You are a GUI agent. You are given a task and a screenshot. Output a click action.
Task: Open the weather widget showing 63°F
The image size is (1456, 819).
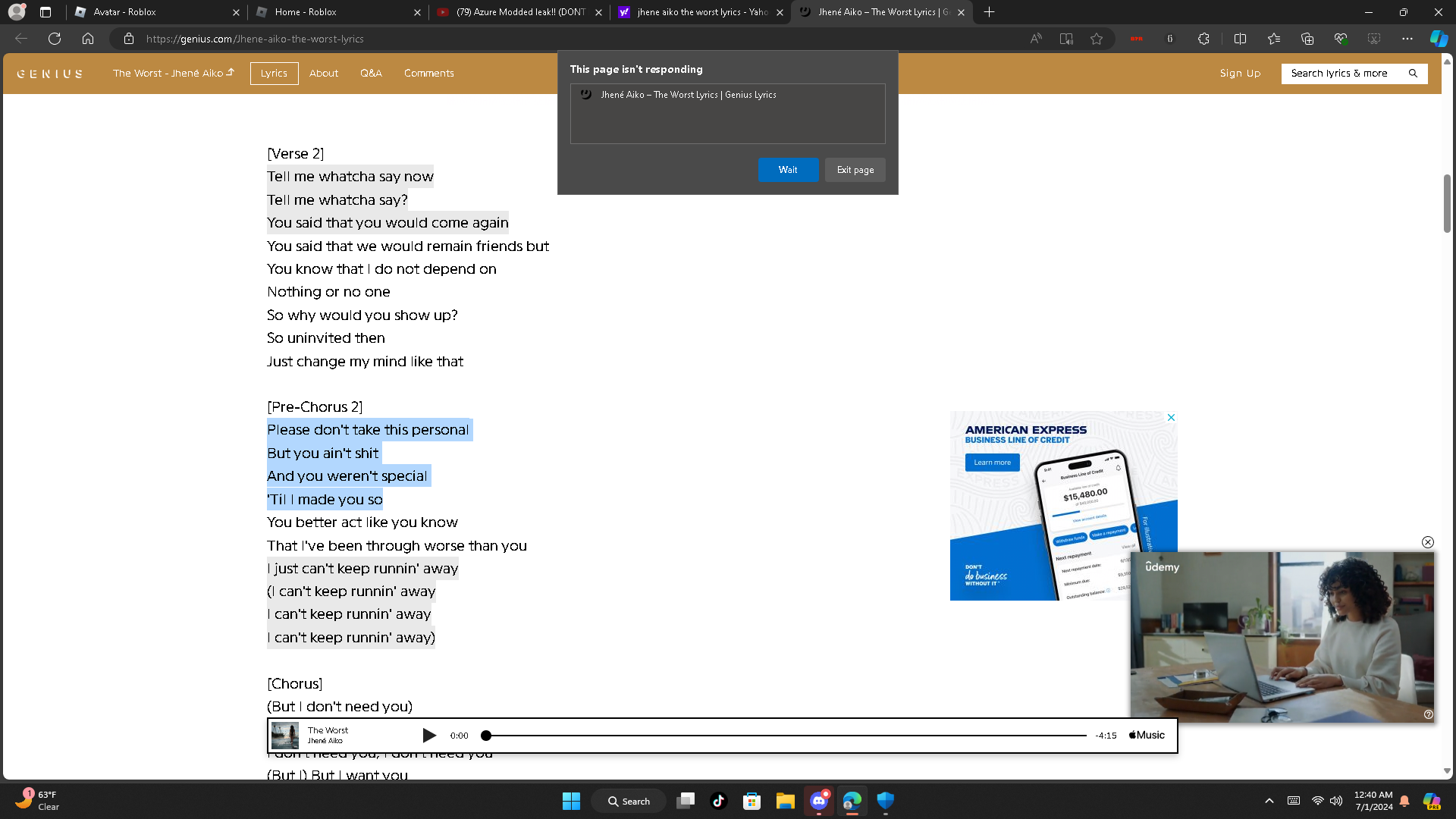pyautogui.click(x=36, y=801)
